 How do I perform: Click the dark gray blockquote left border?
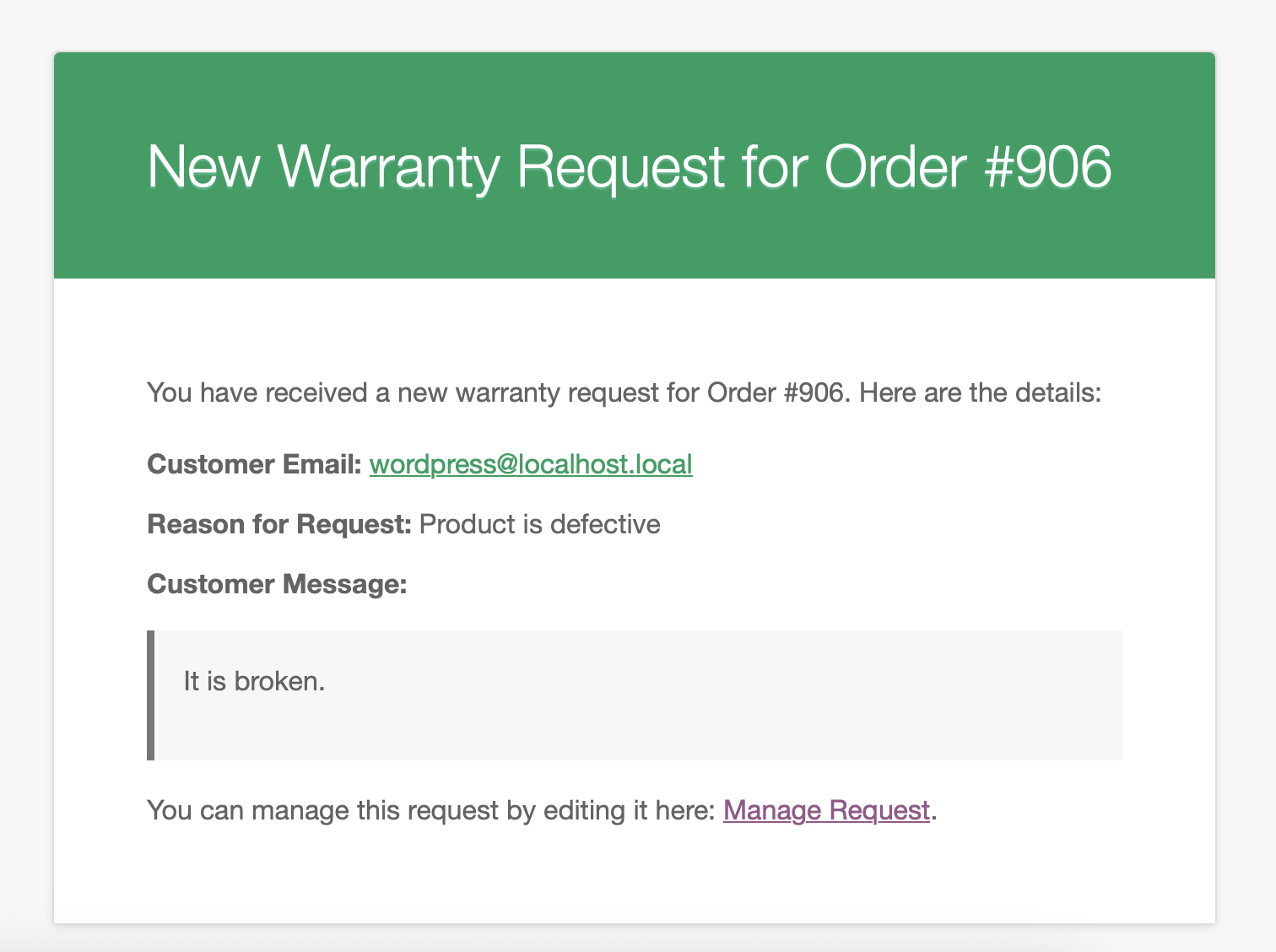(151, 695)
